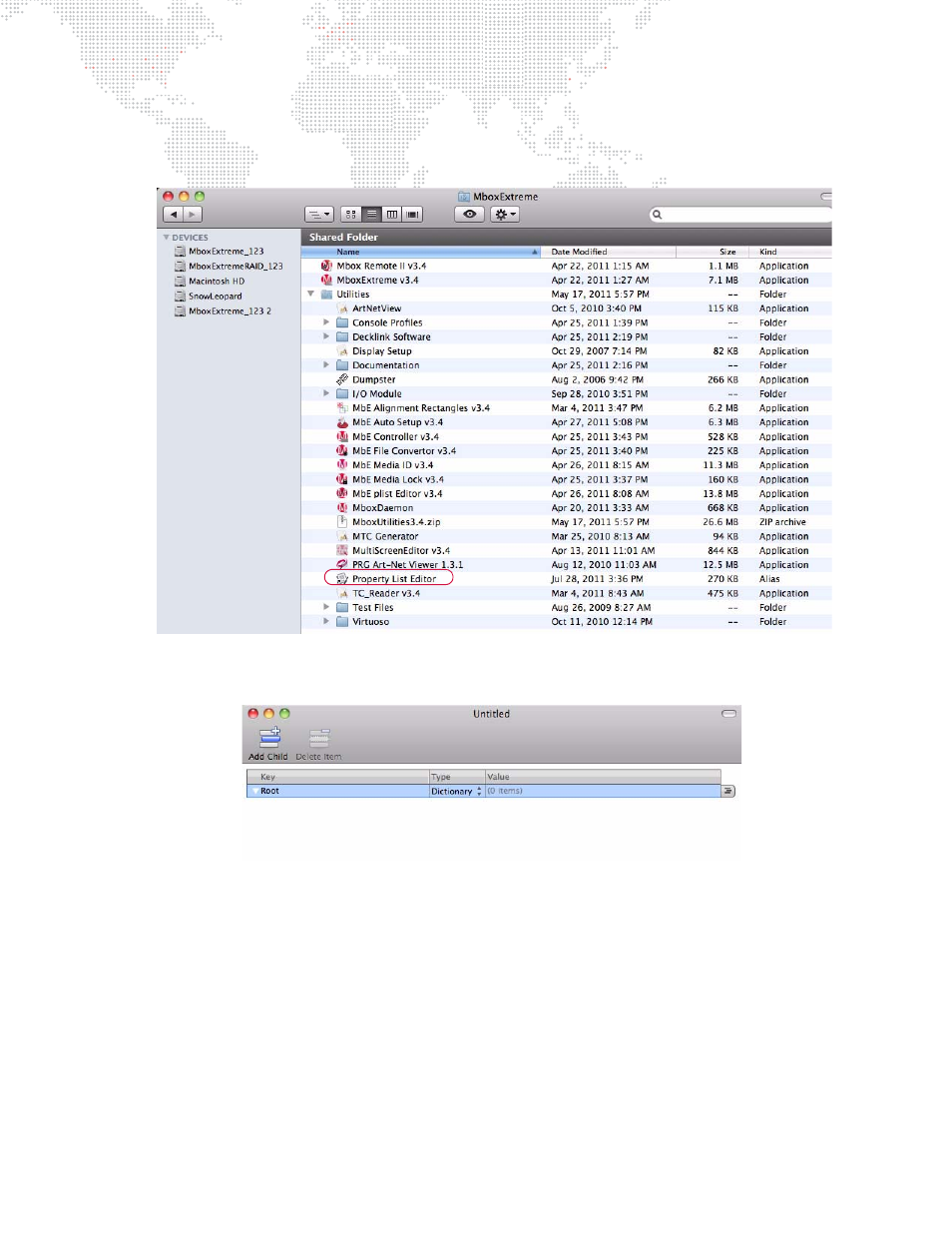Select MboxExtremeRAID_123 device in sidebar
Screen dimensions: 952x1233
(x=228, y=267)
